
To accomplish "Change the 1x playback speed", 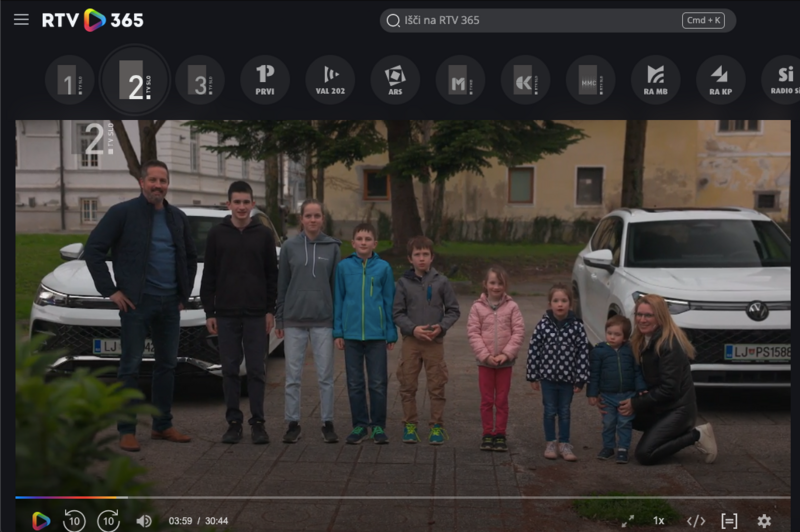I will (659, 521).
